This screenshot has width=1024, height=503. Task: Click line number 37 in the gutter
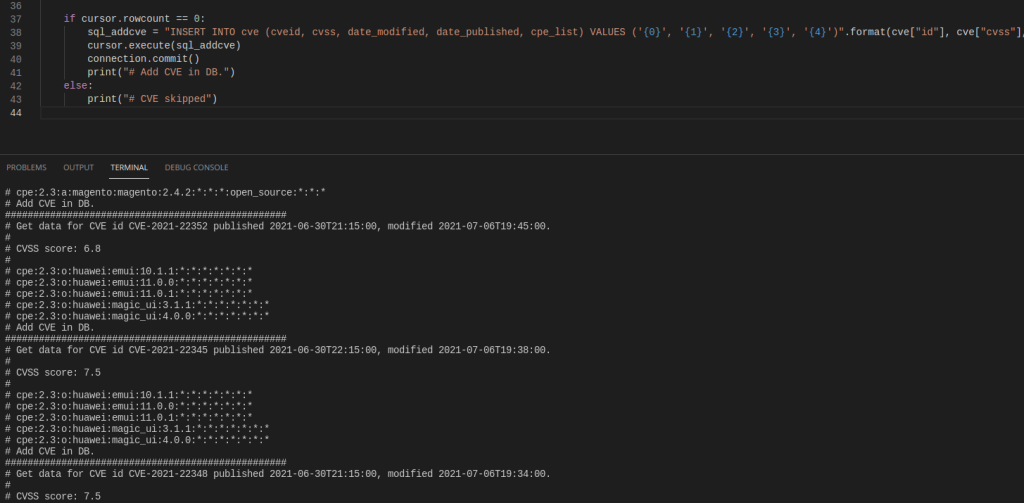(x=15, y=18)
